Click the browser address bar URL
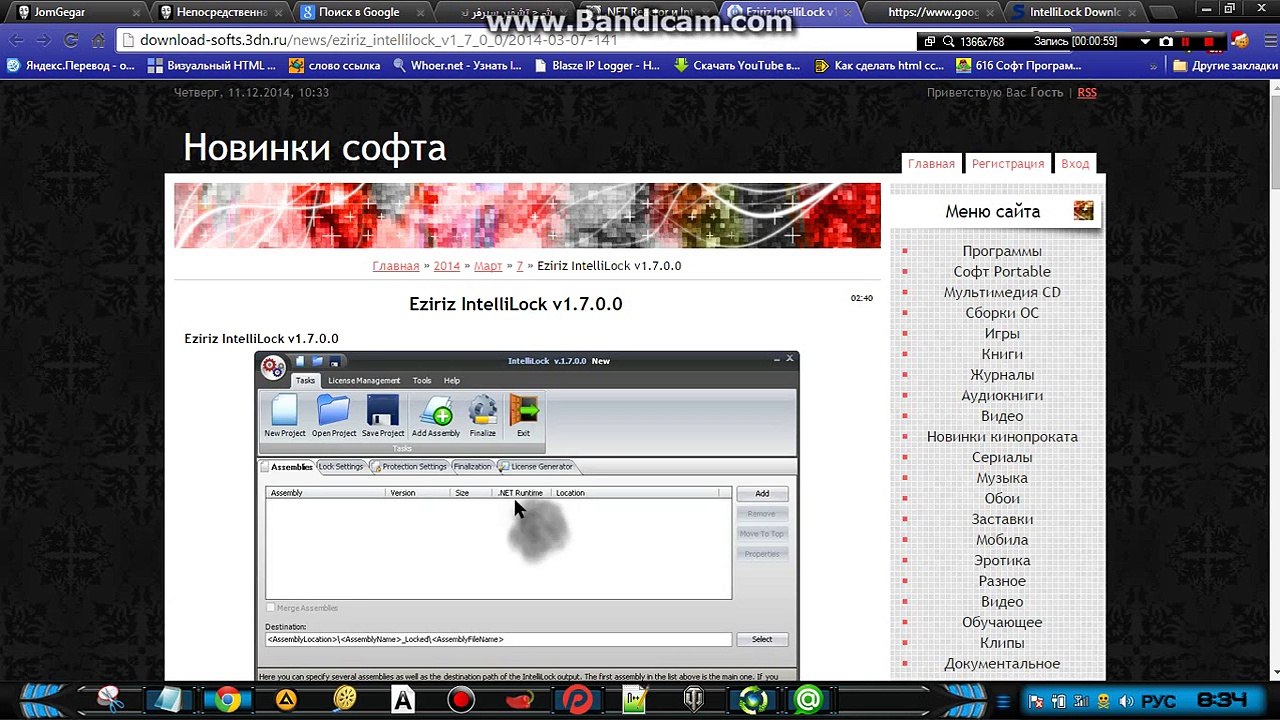The height and width of the screenshot is (720, 1280). click(378, 41)
